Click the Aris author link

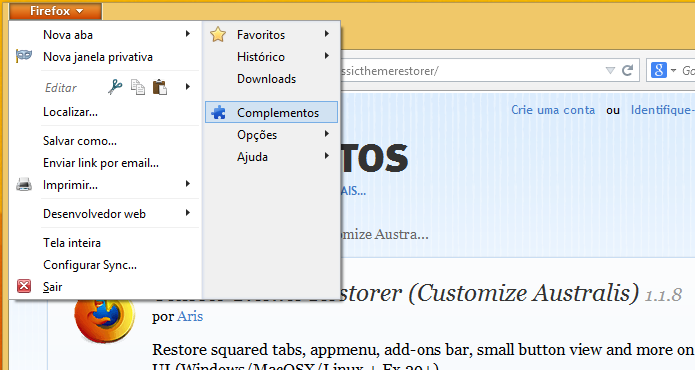[190, 316]
